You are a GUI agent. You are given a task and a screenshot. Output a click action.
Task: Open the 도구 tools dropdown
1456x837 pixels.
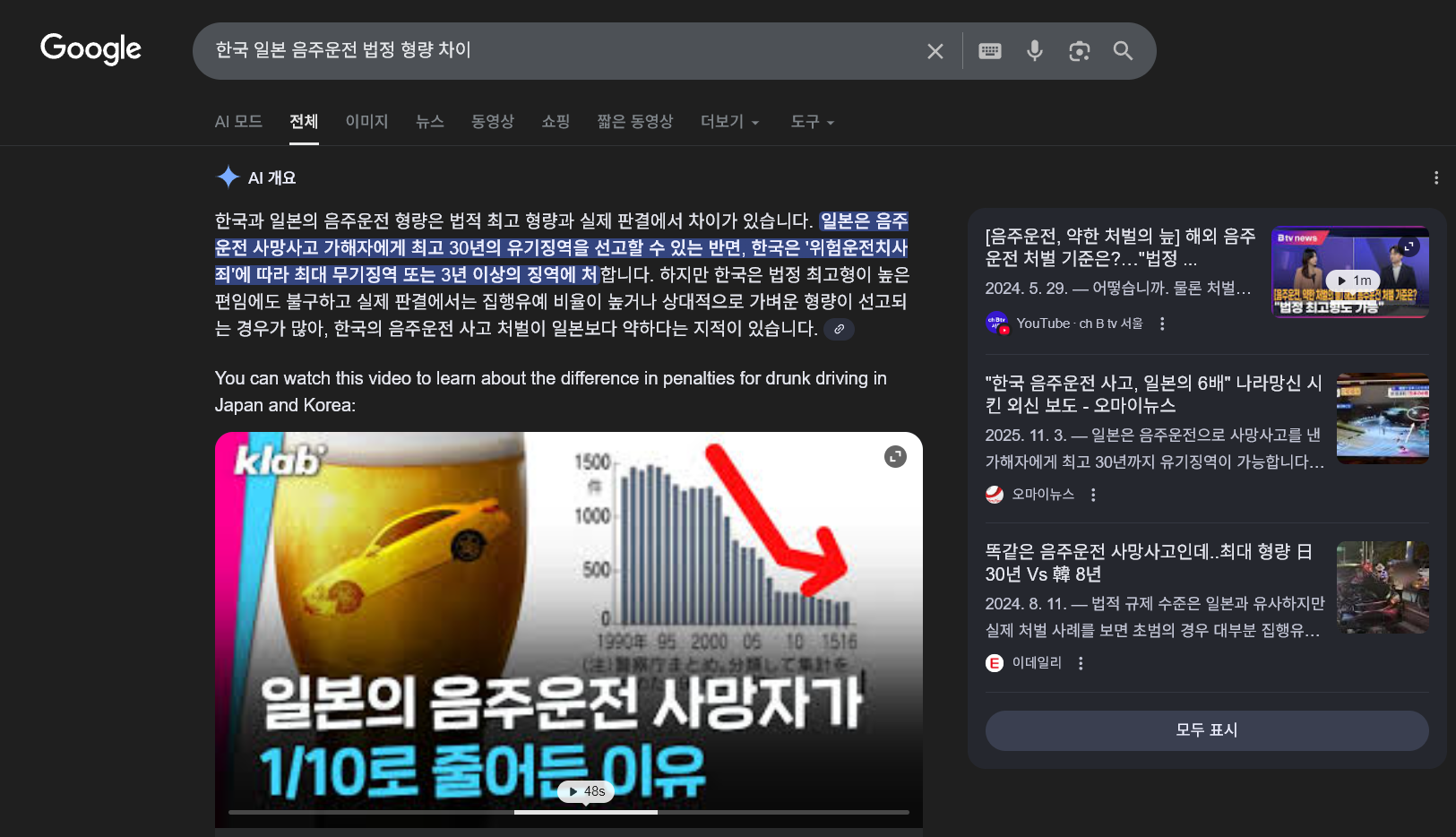(812, 122)
